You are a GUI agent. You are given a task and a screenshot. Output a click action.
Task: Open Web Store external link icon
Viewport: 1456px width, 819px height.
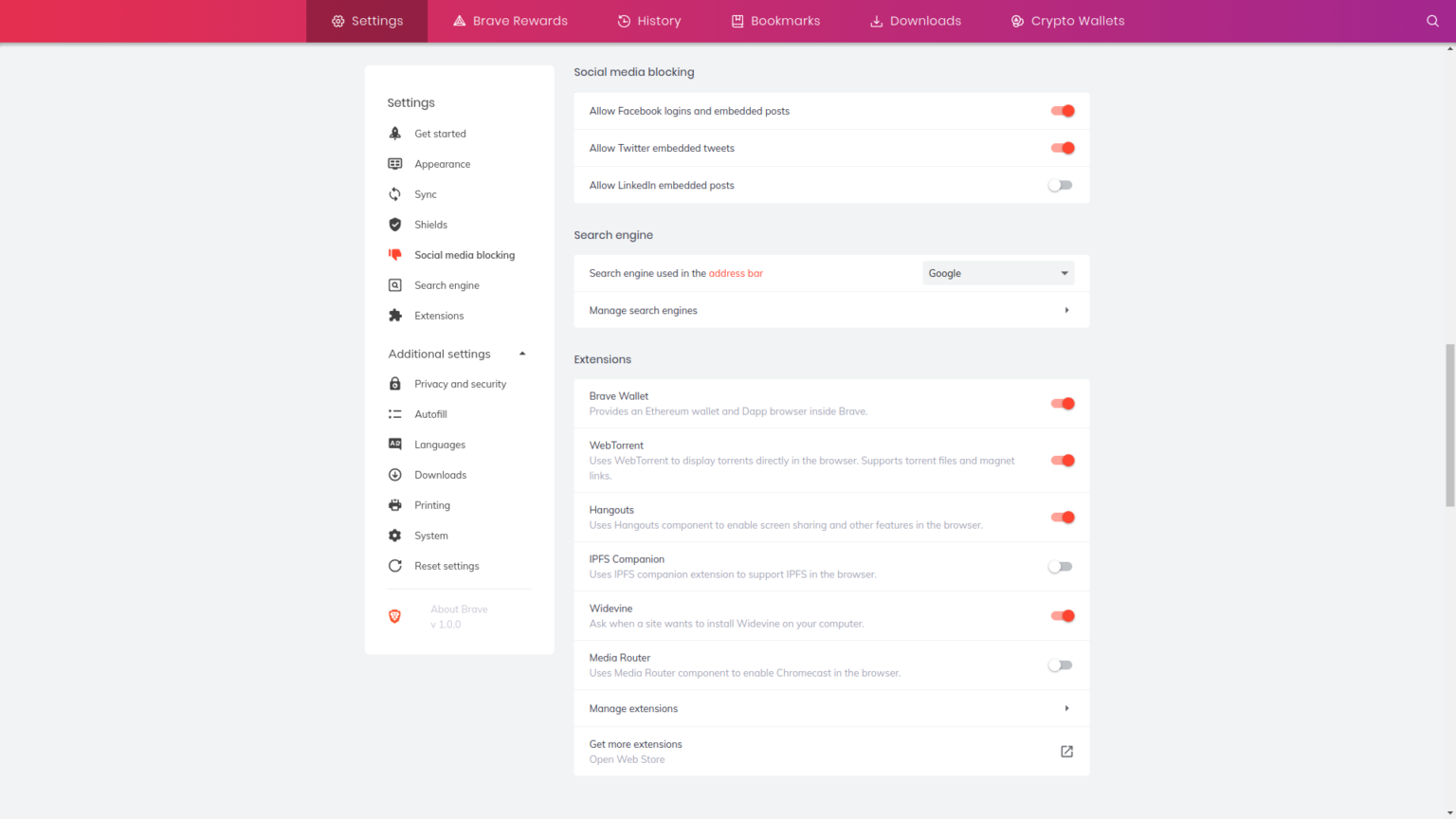pyautogui.click(x=1066, y=752)
